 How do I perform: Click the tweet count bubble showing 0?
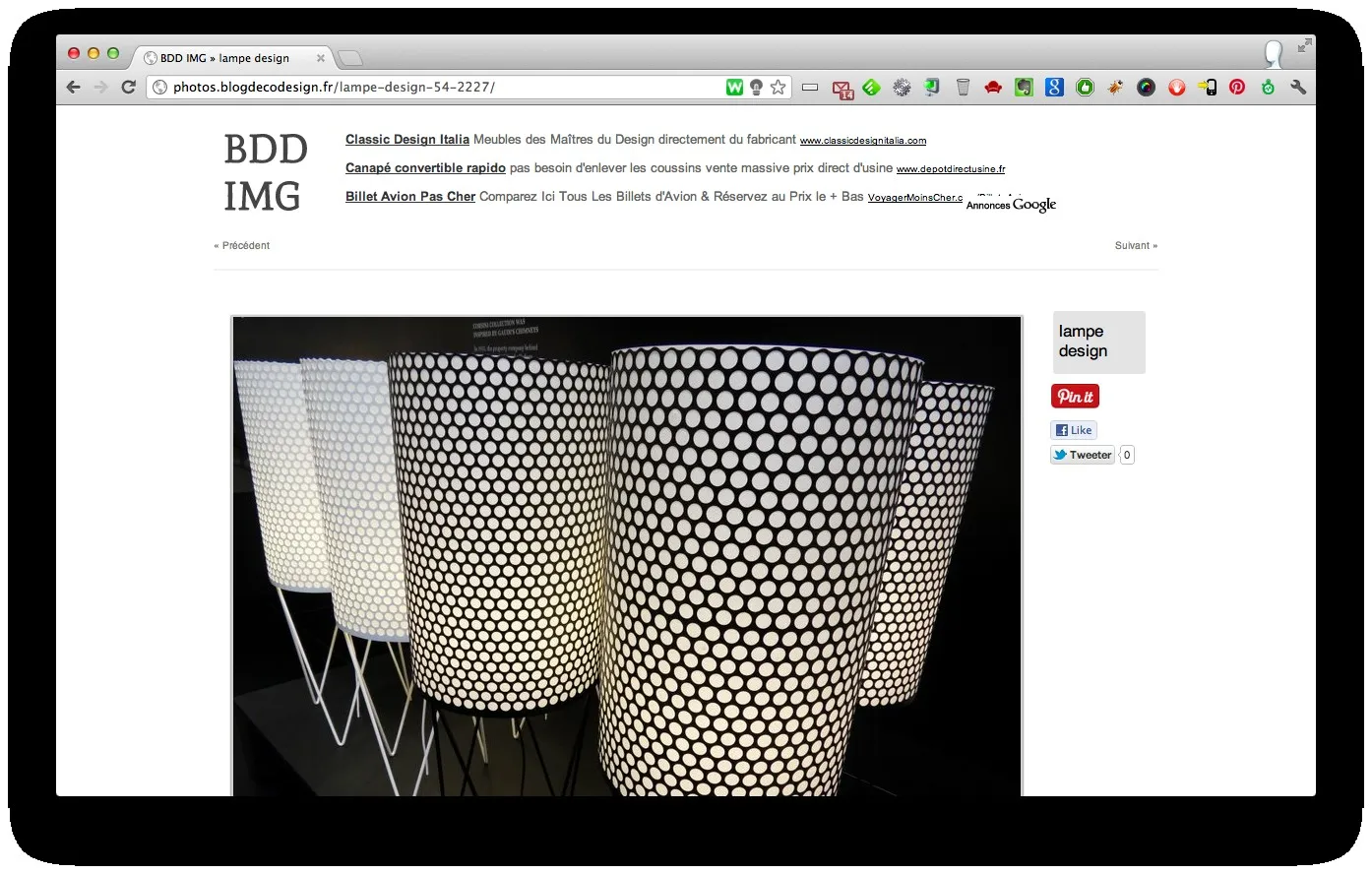(1127, 455)
